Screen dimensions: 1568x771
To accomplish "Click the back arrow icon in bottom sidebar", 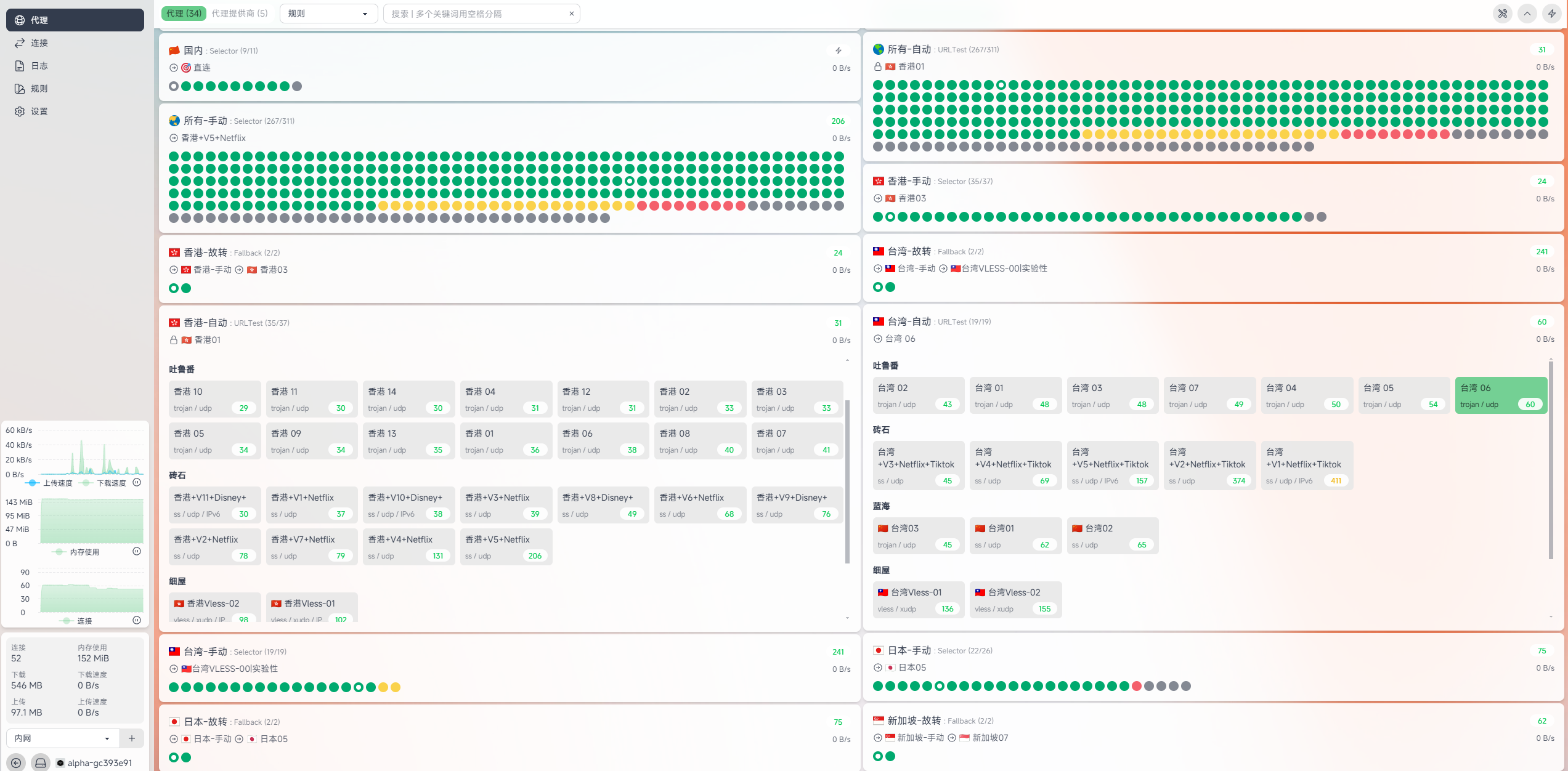I will tap(16, 762).
